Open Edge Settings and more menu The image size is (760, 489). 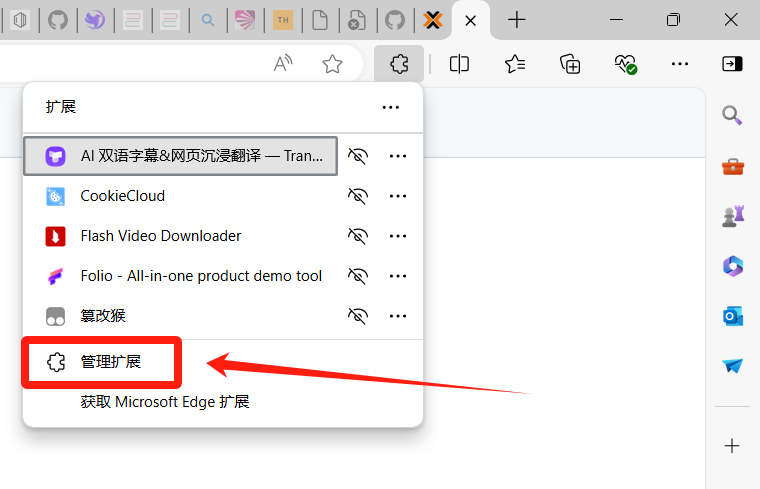[x=680, y=64]
